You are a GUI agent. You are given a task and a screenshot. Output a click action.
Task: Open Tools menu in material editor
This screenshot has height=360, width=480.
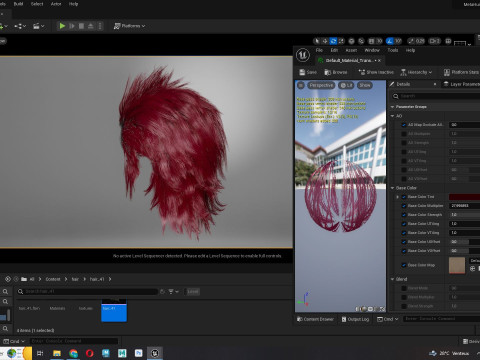[393, 50]
